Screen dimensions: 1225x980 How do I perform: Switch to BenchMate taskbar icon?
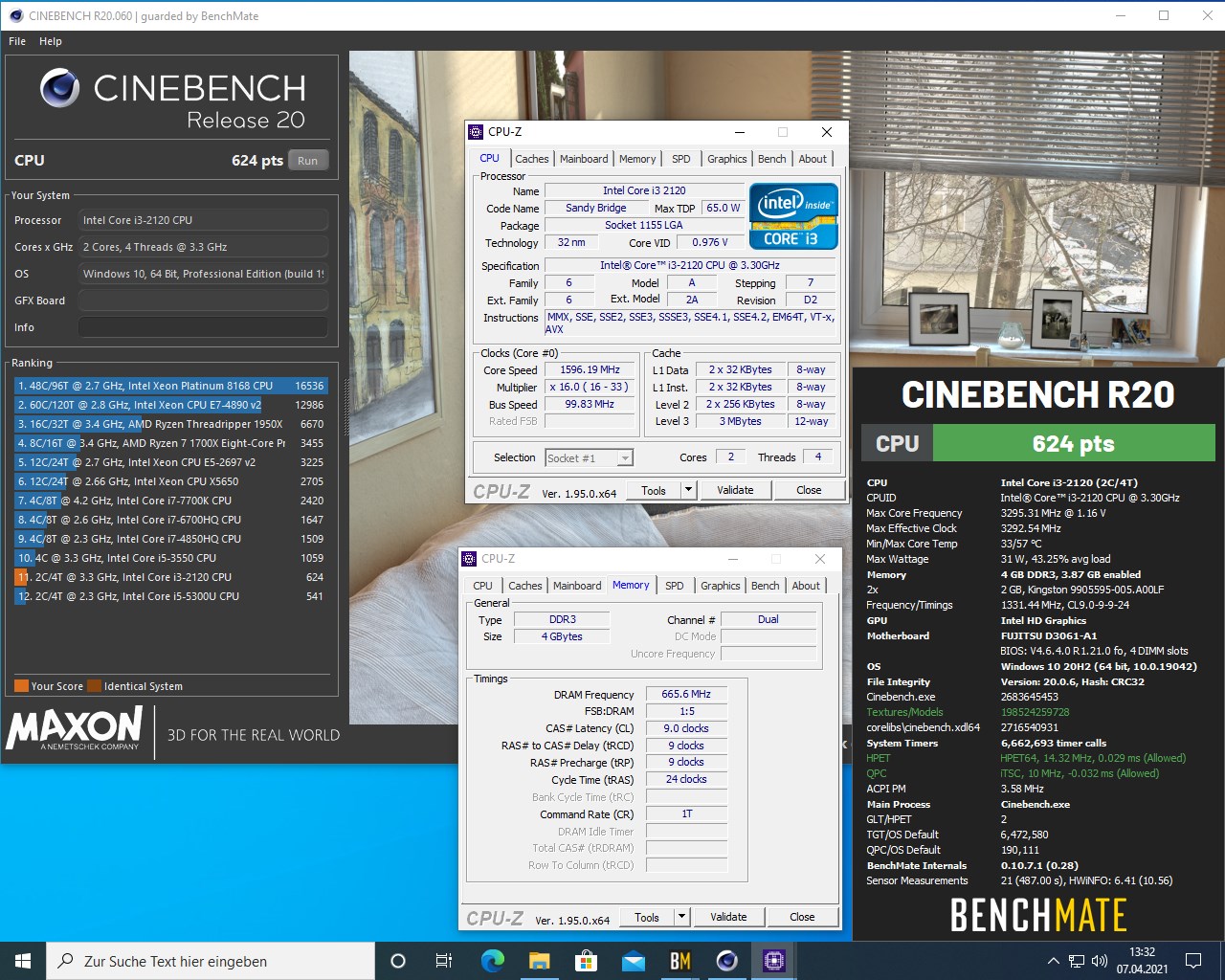coord(679,961)
